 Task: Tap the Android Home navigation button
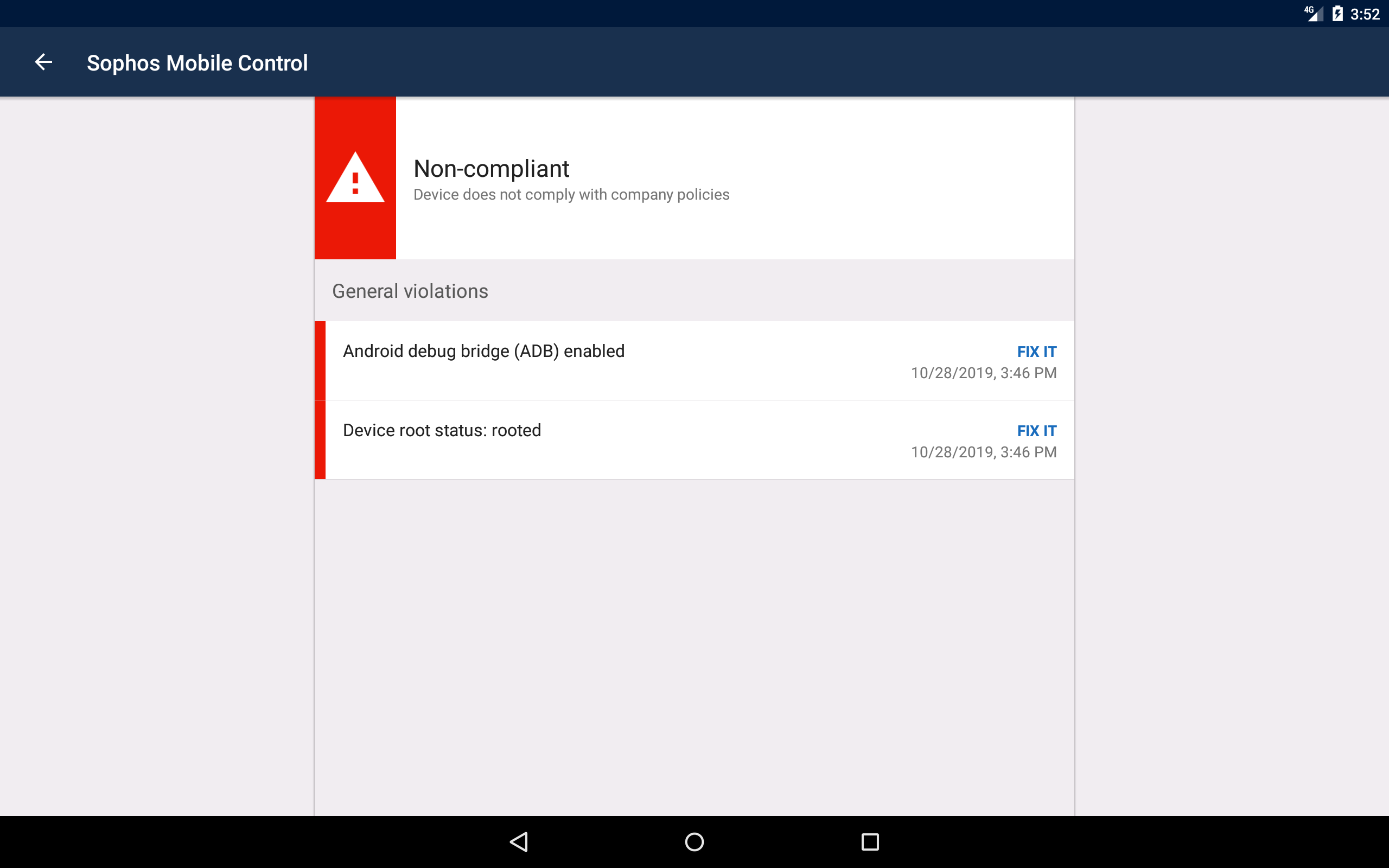coord(694,841)
